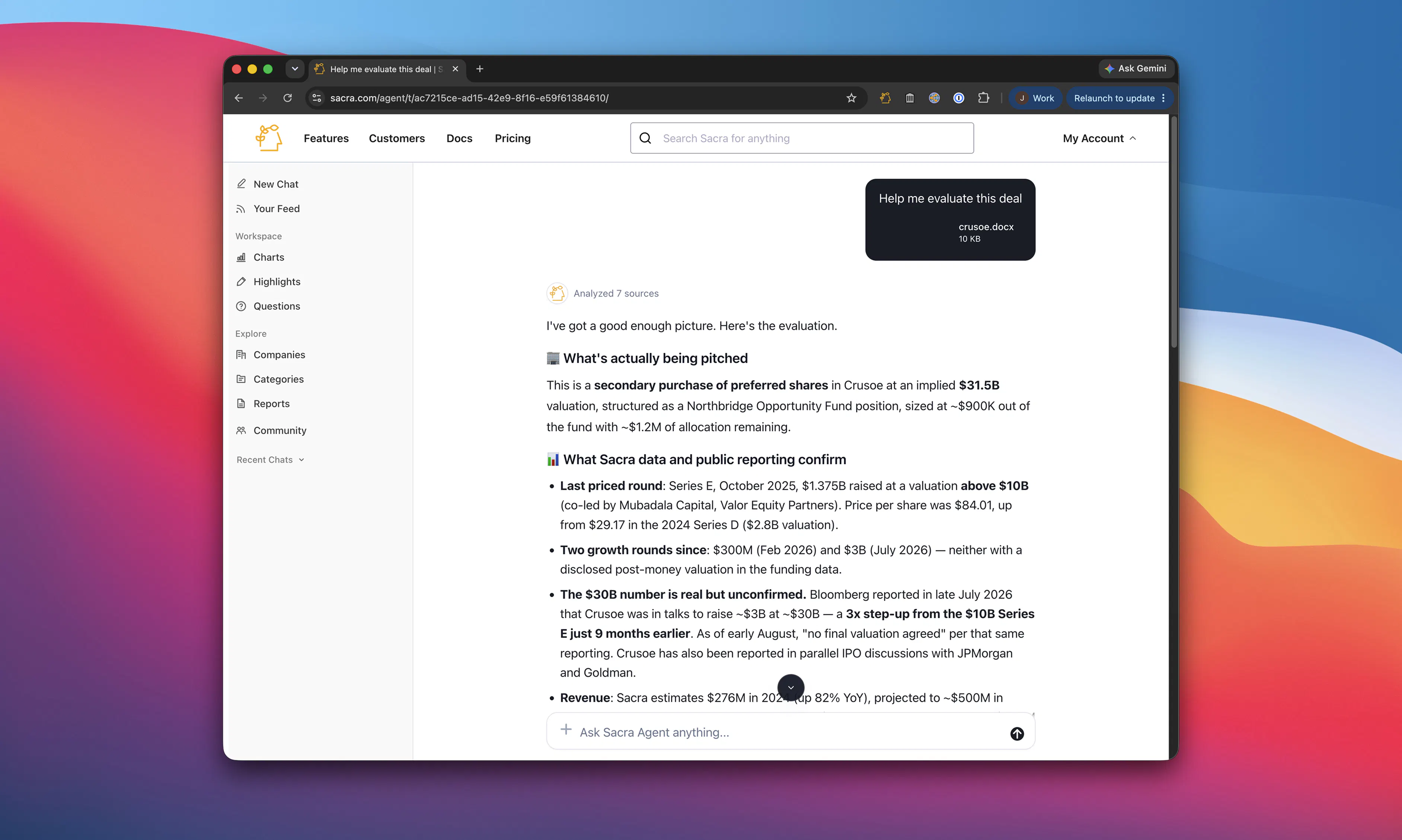This screenshot has height=840, width=1402.
Task: Click the browser forward arrow
Action: click(263, 98)
